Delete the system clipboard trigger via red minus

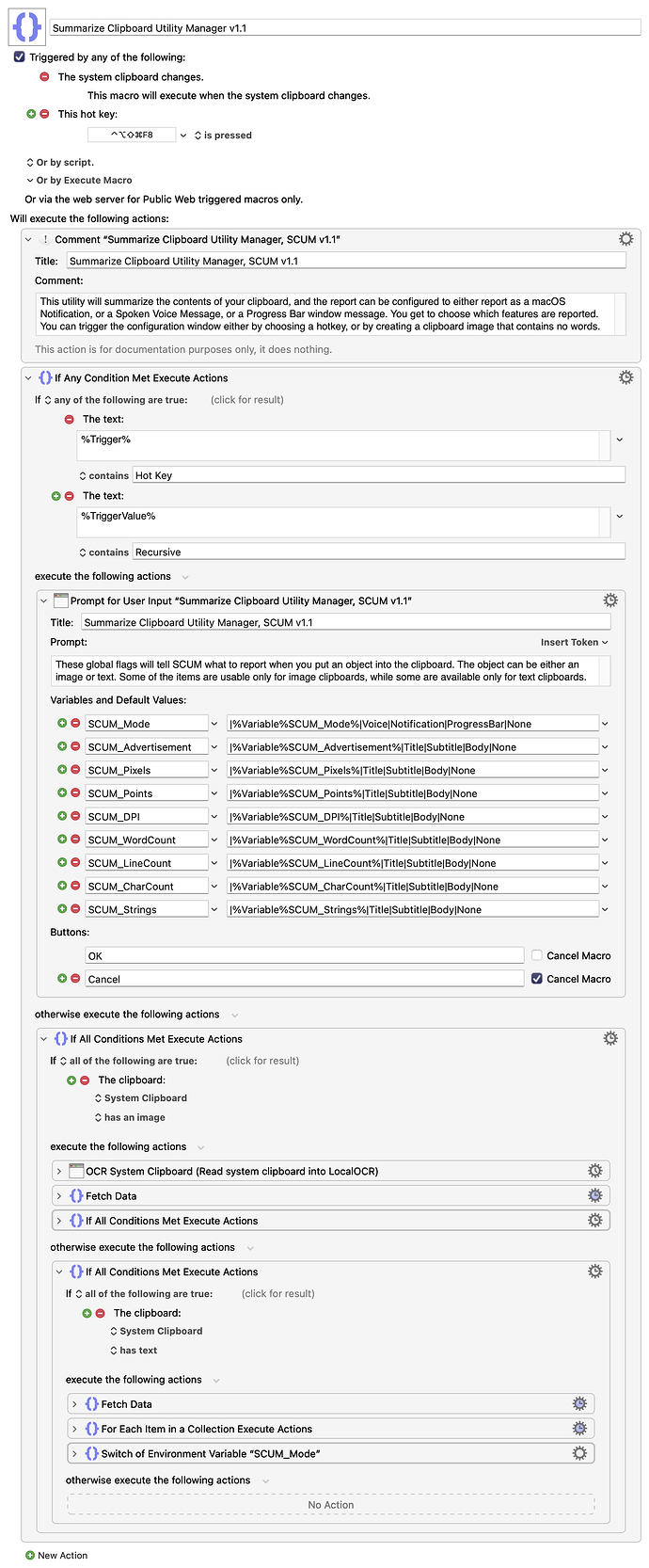point(44,77)
